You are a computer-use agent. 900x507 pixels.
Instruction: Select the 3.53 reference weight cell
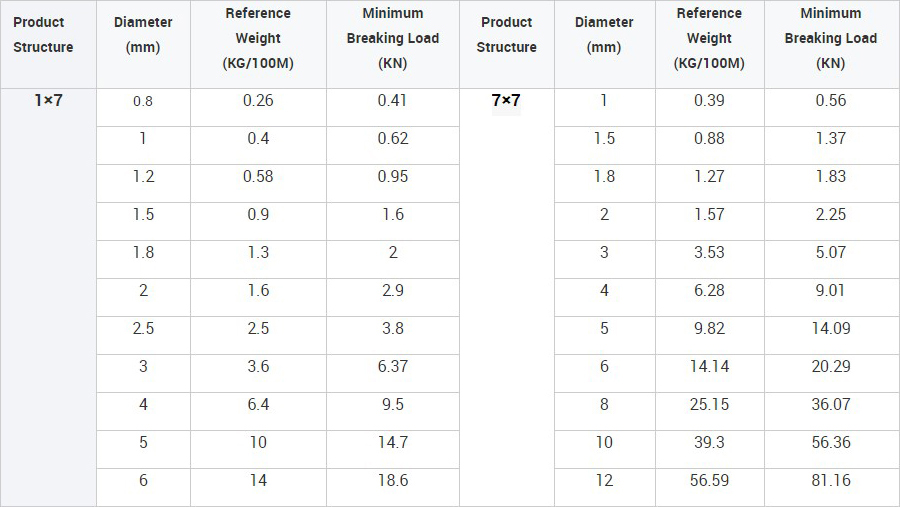pyautogui.click(x=709, y=252)
